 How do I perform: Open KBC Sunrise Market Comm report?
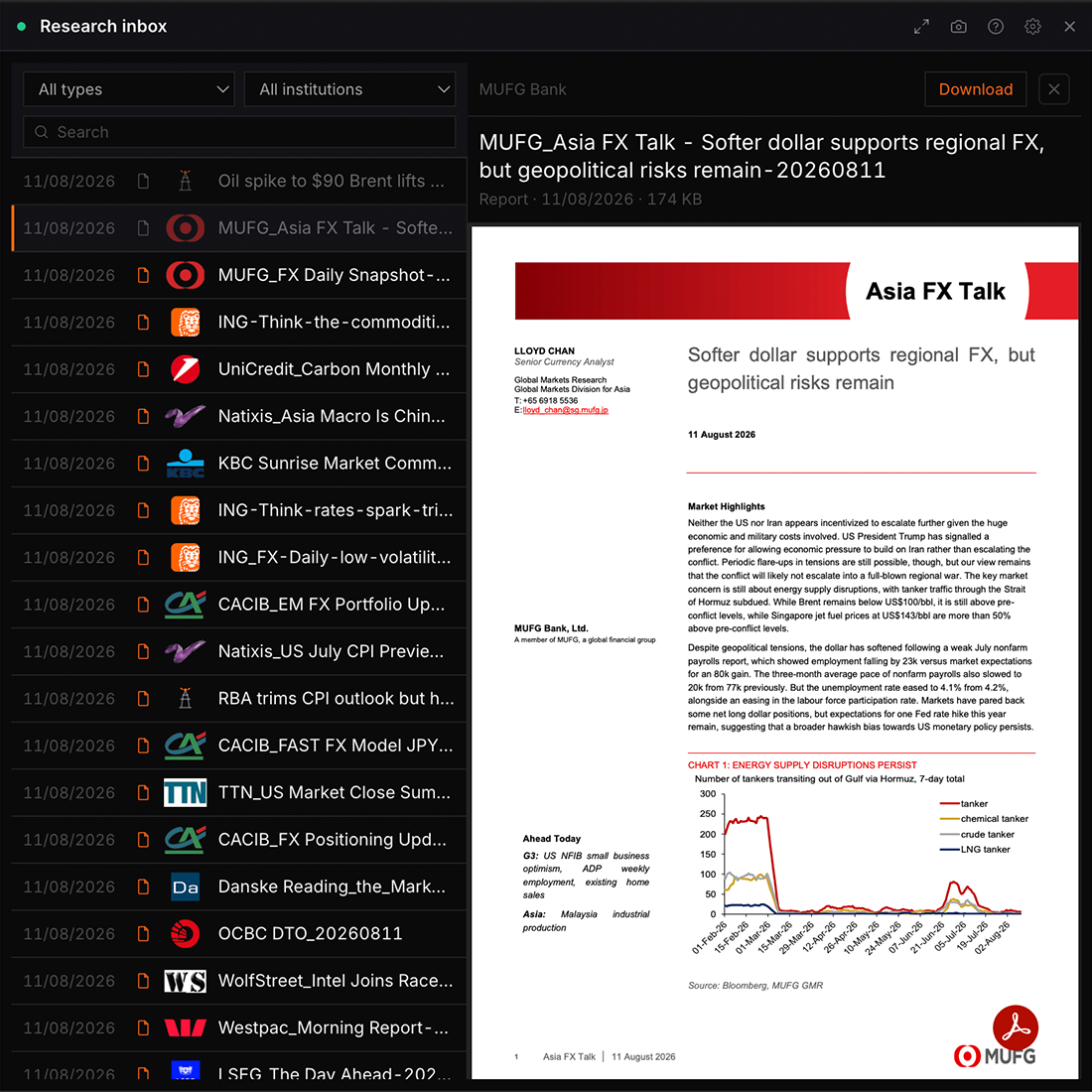pyautogui.click(x=239, y=464)
